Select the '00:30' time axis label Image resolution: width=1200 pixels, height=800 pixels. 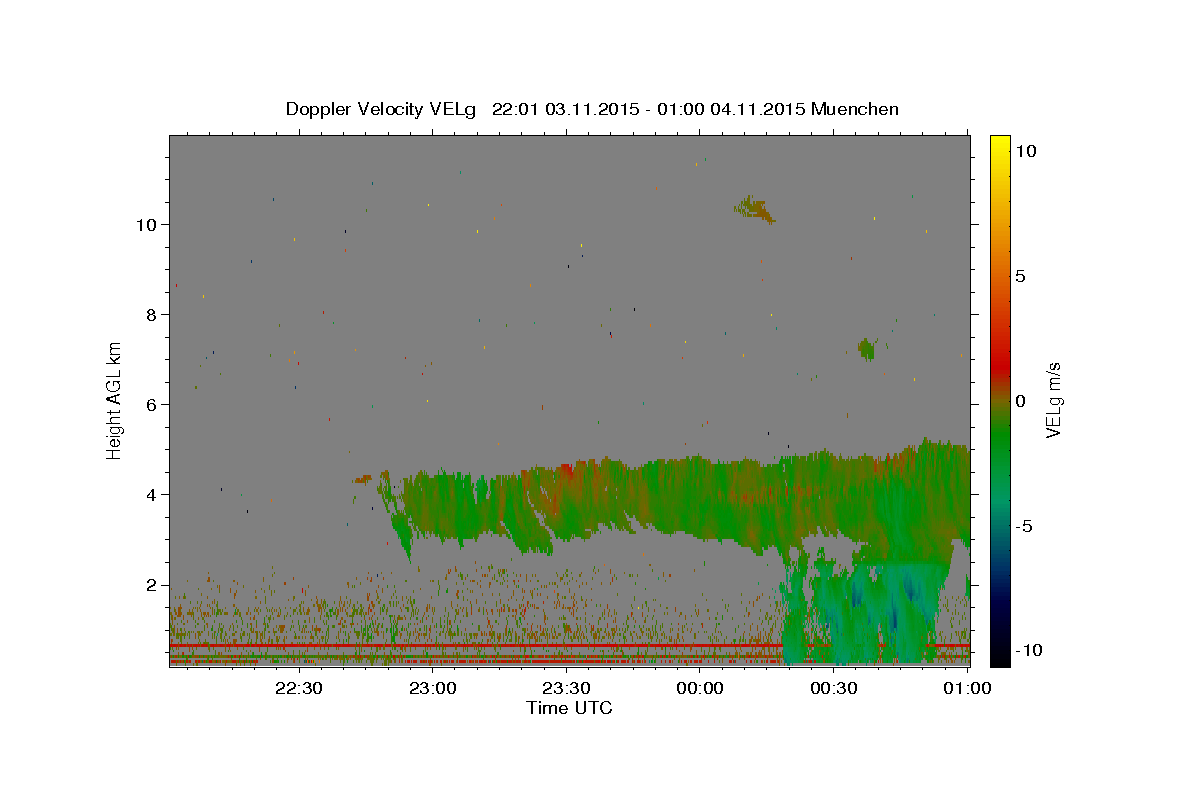coord(834,688)
